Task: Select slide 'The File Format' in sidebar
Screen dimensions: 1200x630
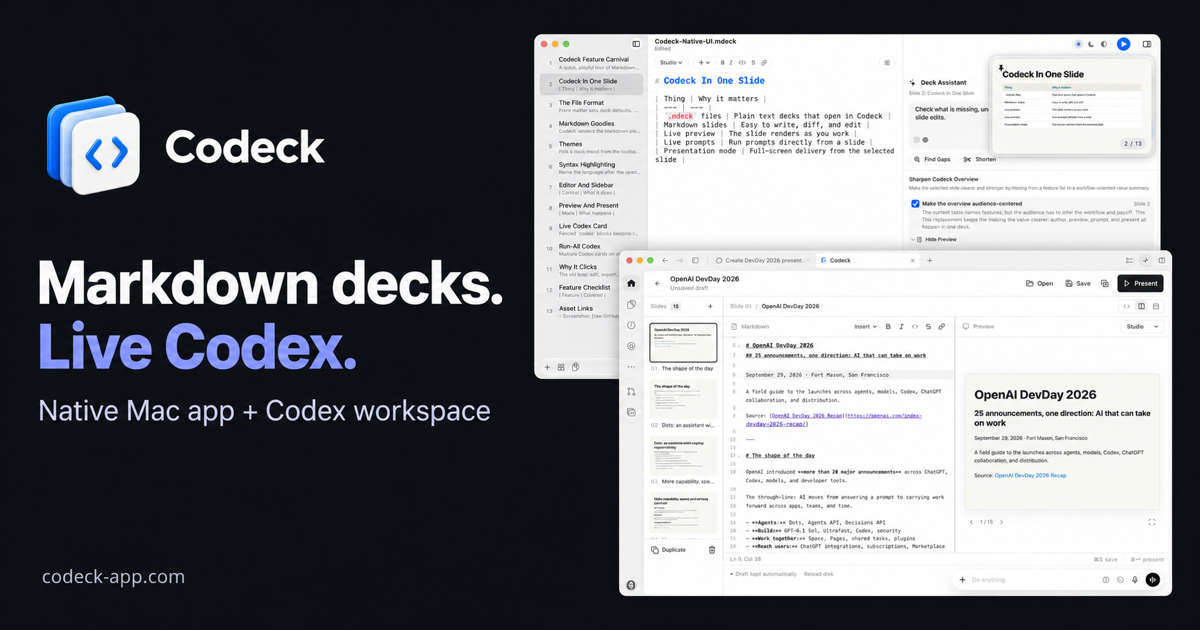Action: coord(592,105)
